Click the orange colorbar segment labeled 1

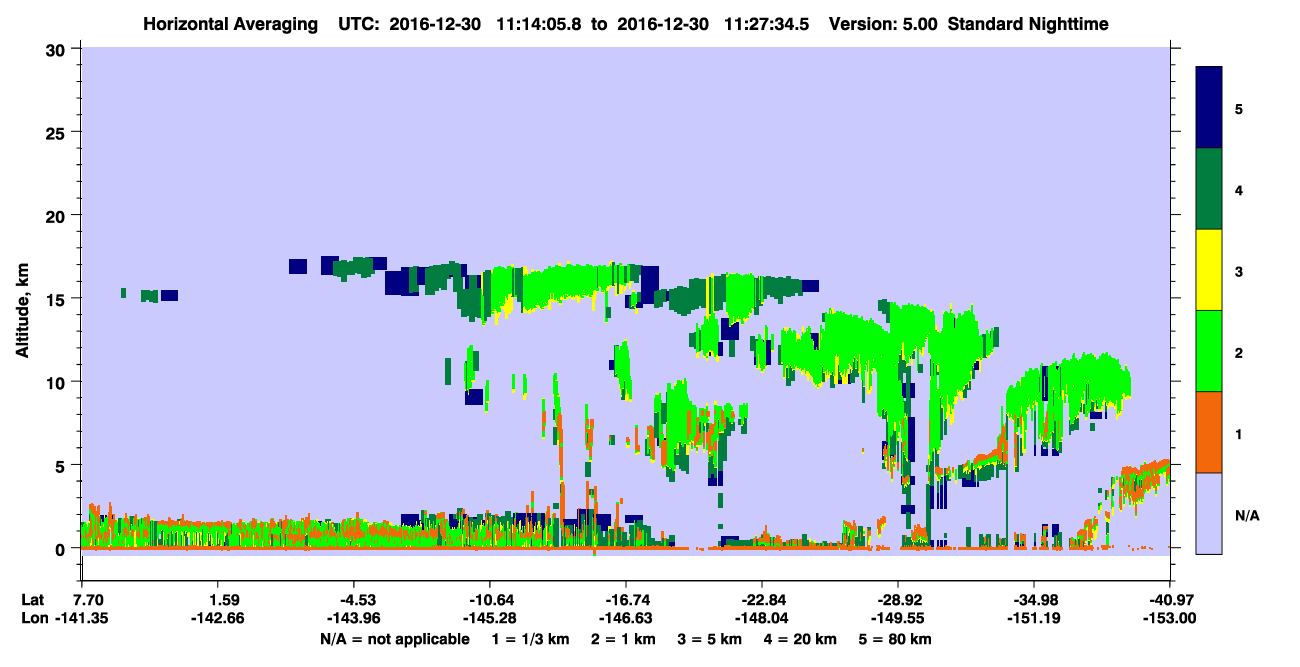(x=1209, y=432)
